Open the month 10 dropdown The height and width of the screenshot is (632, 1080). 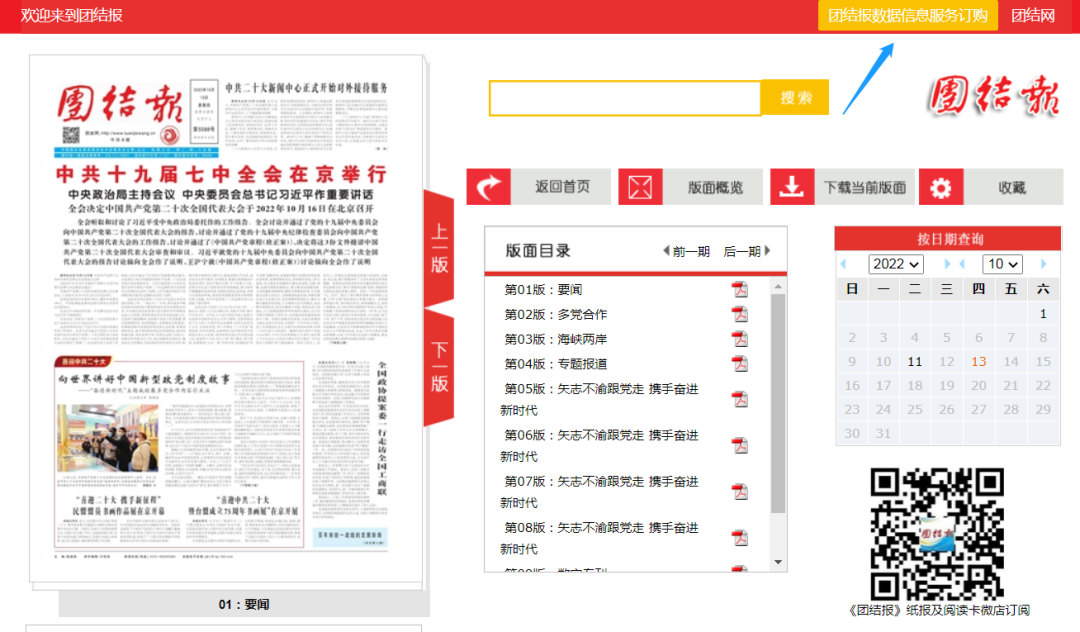[x=1002, y=264]
